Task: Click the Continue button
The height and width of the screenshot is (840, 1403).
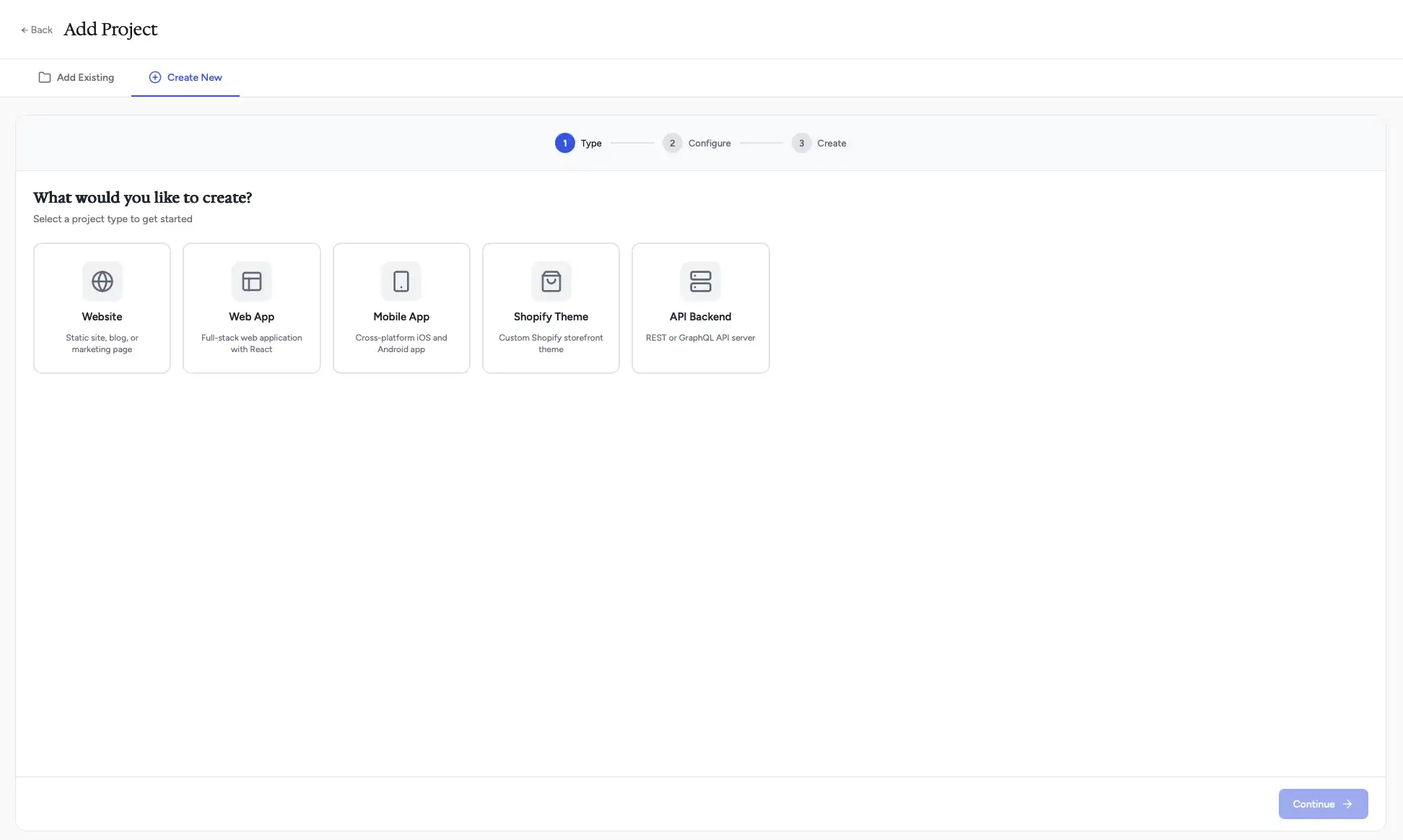Action: click(1323, 804)
